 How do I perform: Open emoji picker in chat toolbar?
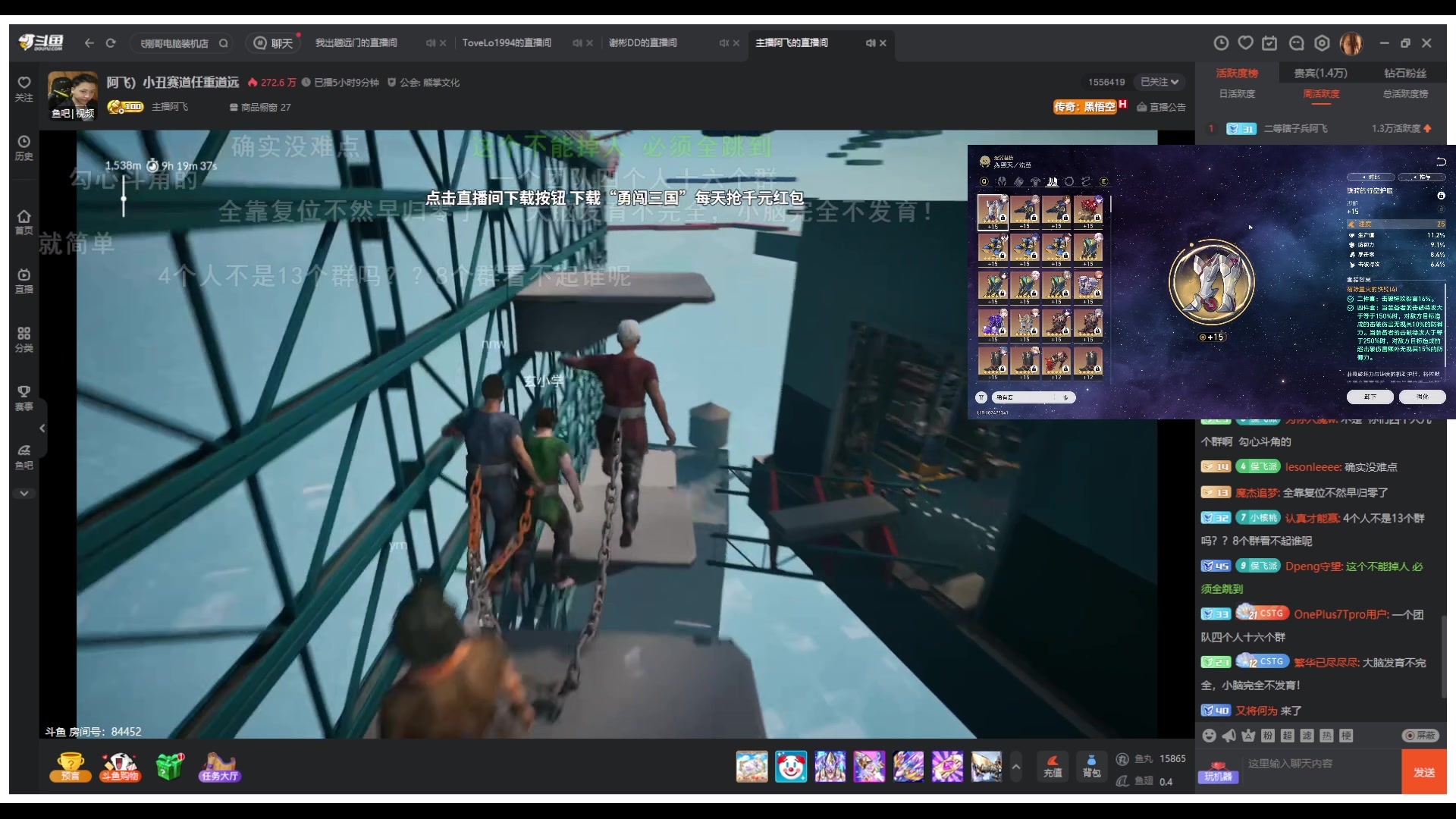click(1210, 736)
